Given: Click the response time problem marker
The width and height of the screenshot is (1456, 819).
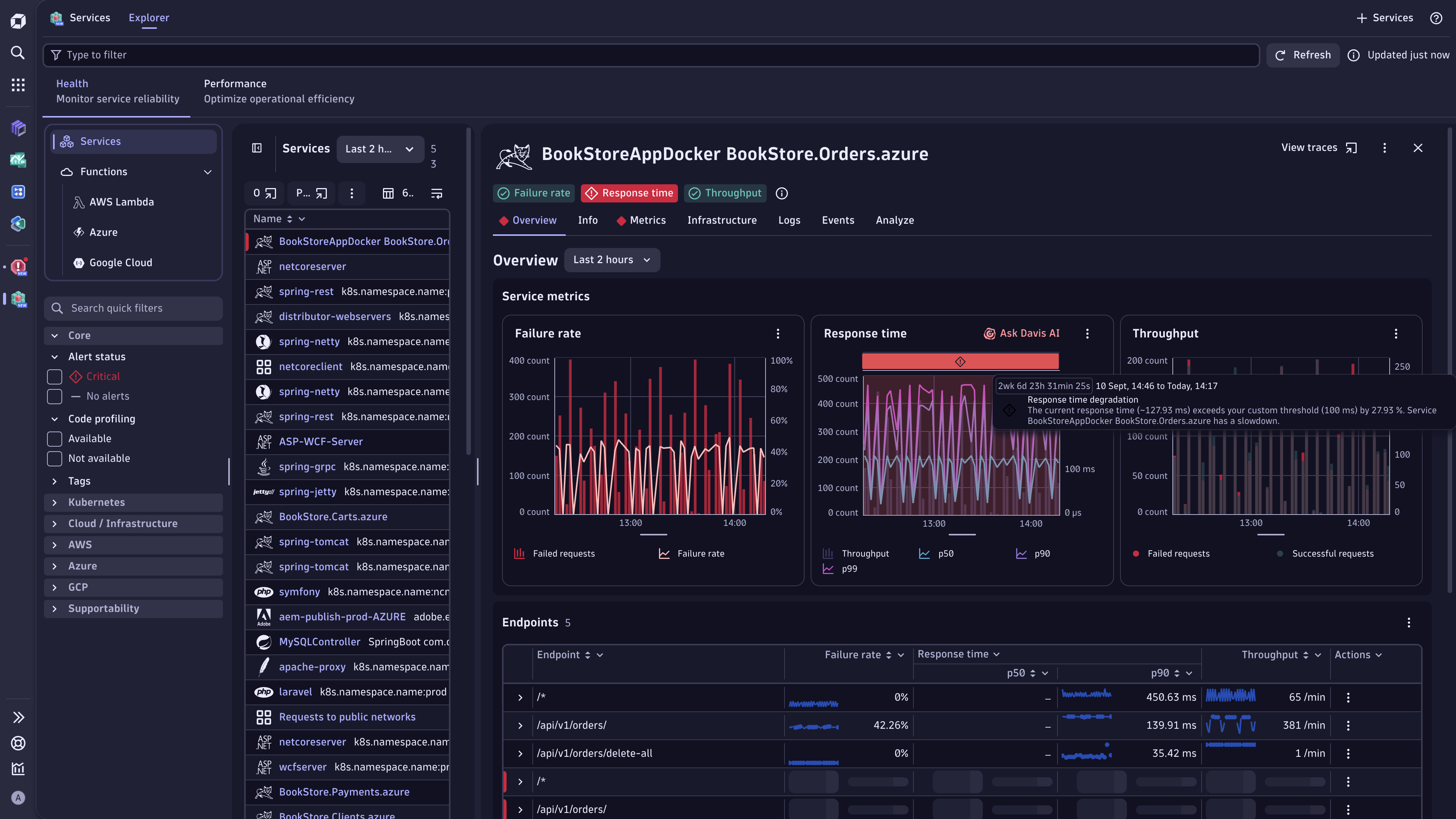Looking at the screenshot, I should pos(960,361).
